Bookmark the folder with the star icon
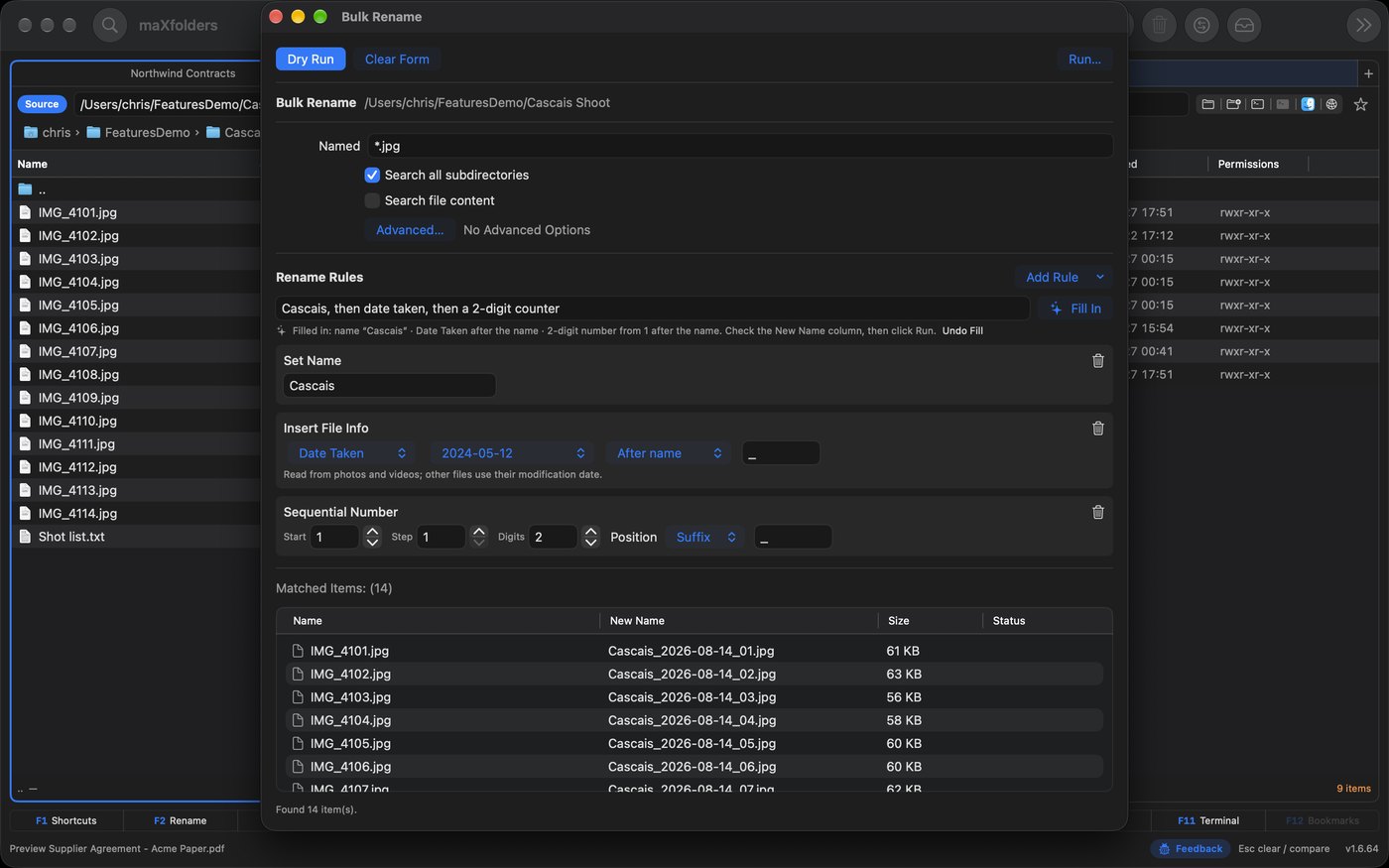This screenshot has width=1389, height=868. pos(1361,104)
